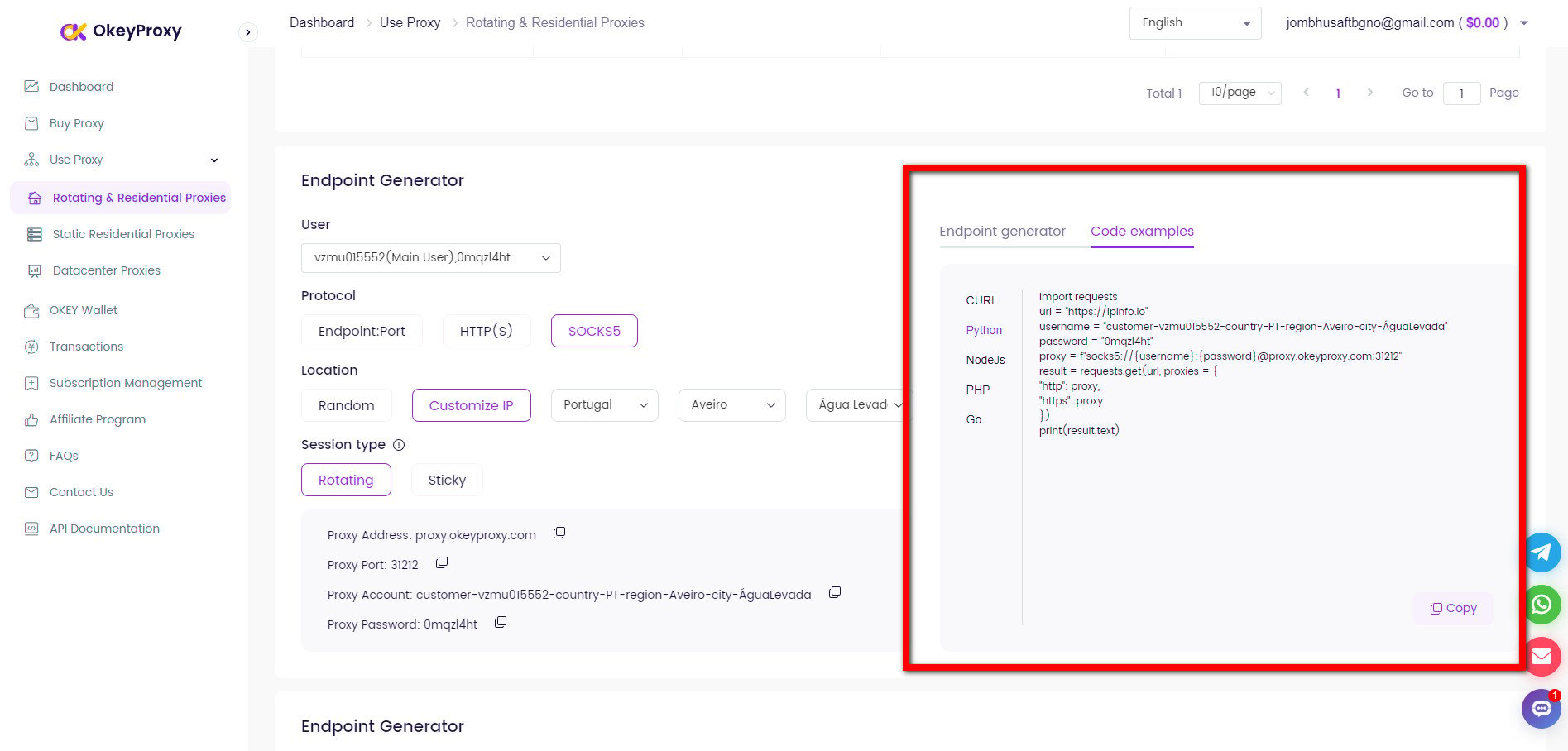Click Dashboard in the breadcrumb
Image resolution: width=1568 pixels, height=751 pixels.
322,22
